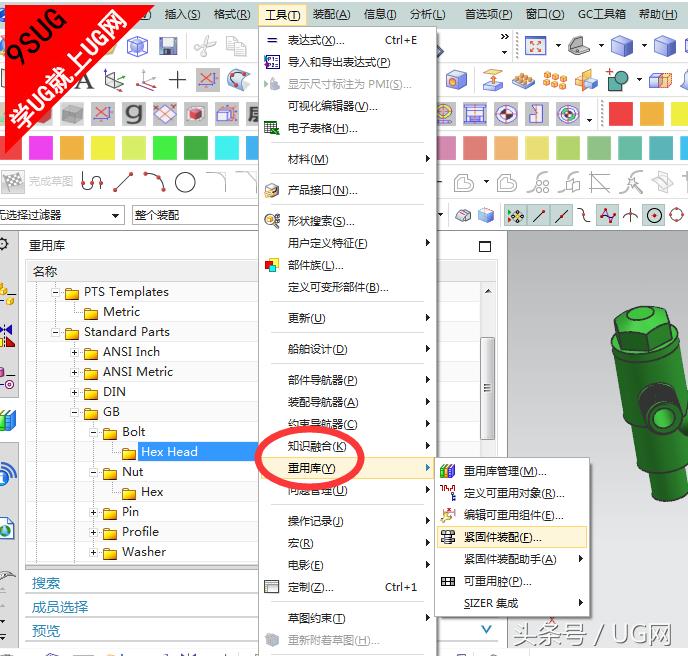Click the Shape Search icon
This screenshot has height=656, width=688.
click(x=272, y=220)
